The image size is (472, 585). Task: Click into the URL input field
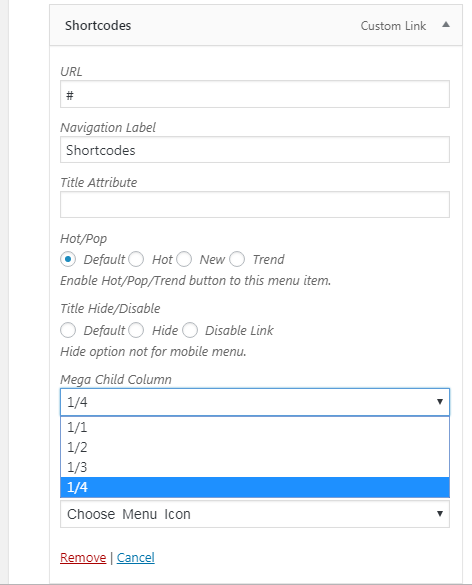pyautogui.click(x=255, y=94)
